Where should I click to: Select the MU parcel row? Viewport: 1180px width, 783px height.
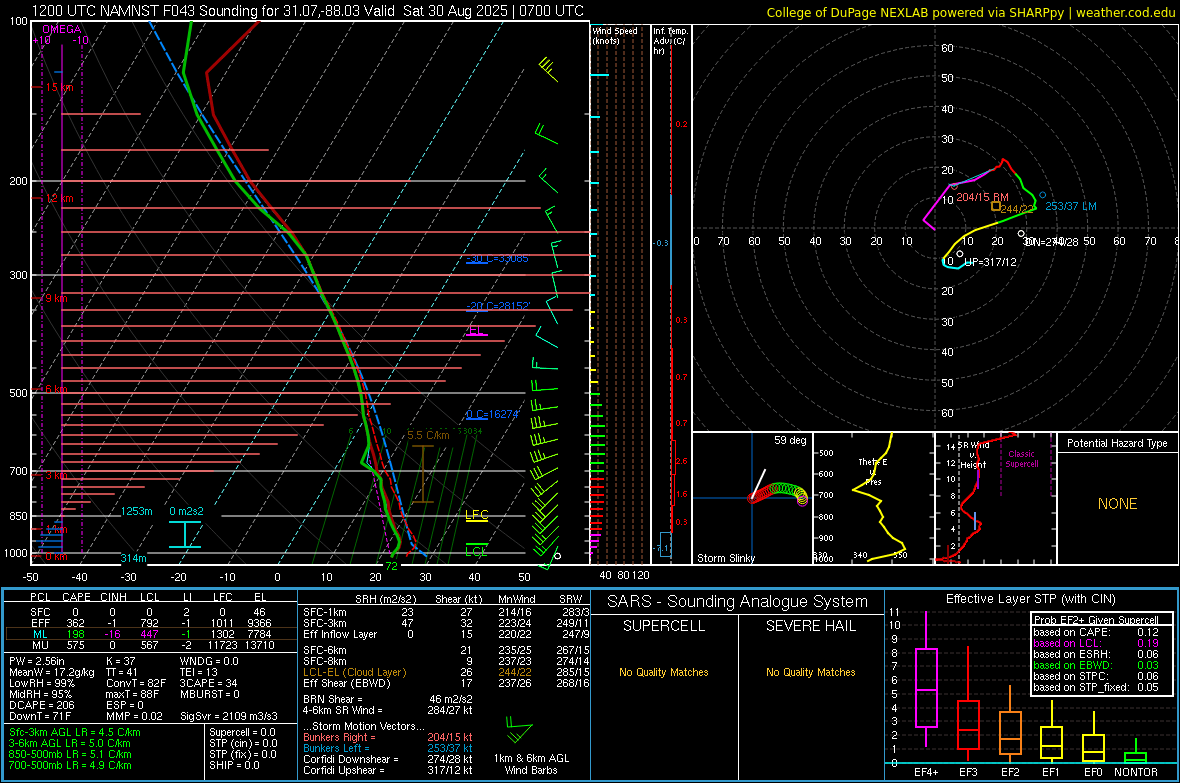click(x=152, y=645)
